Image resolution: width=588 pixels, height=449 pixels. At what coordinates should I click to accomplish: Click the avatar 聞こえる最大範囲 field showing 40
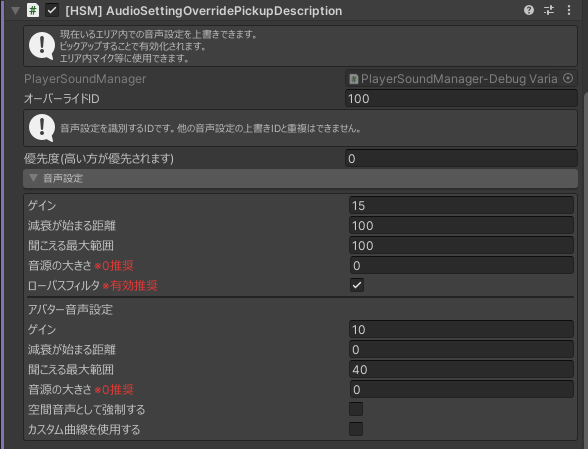coord(461,369)
